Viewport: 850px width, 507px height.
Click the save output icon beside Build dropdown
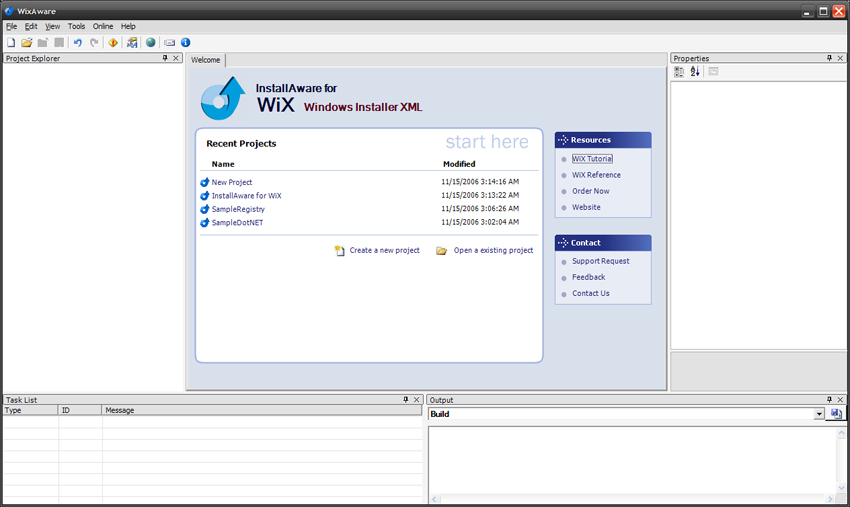(x=836, y=414)
